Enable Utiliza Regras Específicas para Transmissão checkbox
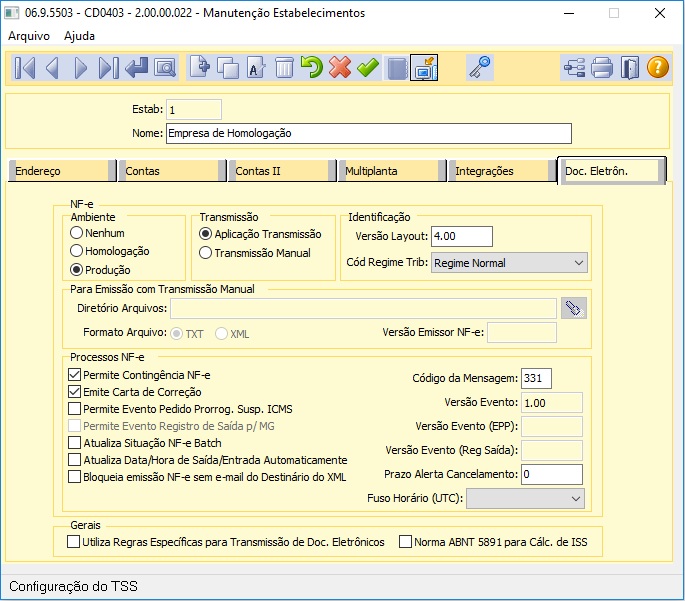This screenshot has height=601, width=685. (x=73, y=542)
